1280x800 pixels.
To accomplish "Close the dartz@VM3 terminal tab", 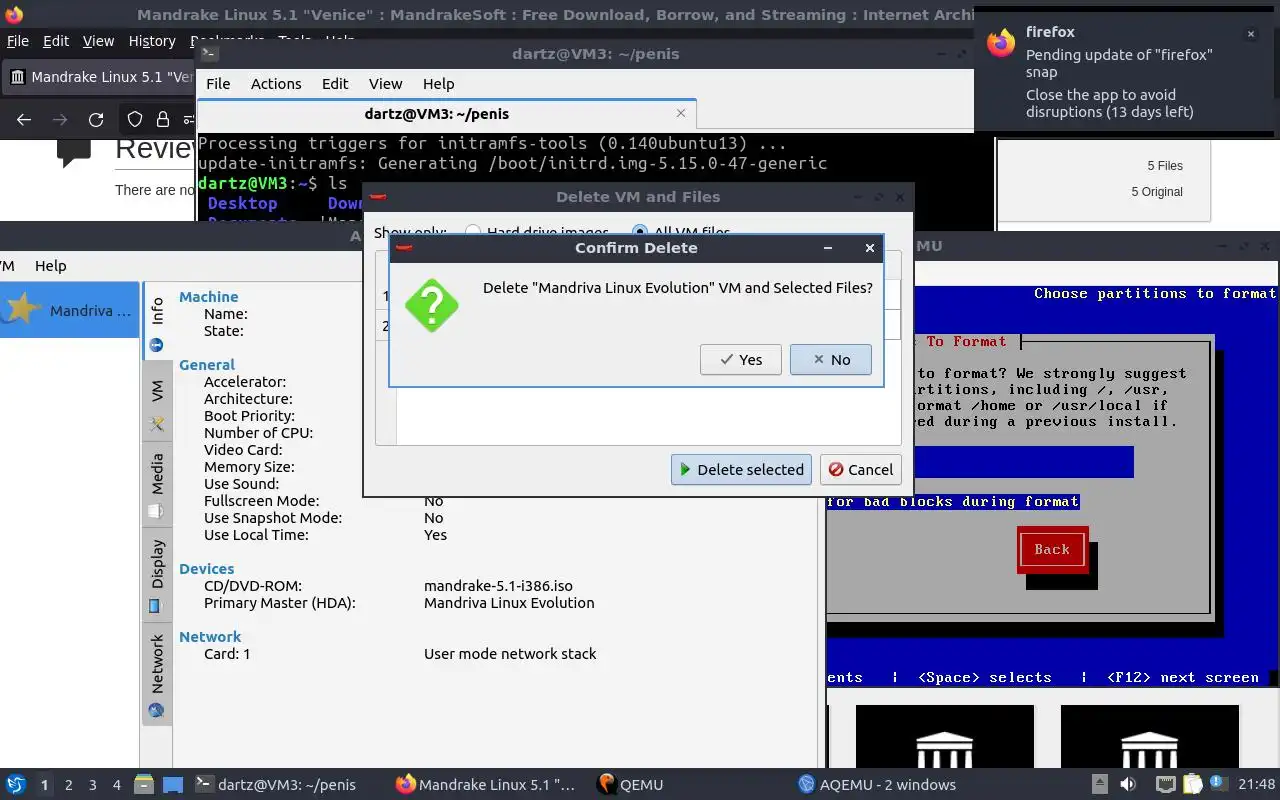I will [681, 114].
